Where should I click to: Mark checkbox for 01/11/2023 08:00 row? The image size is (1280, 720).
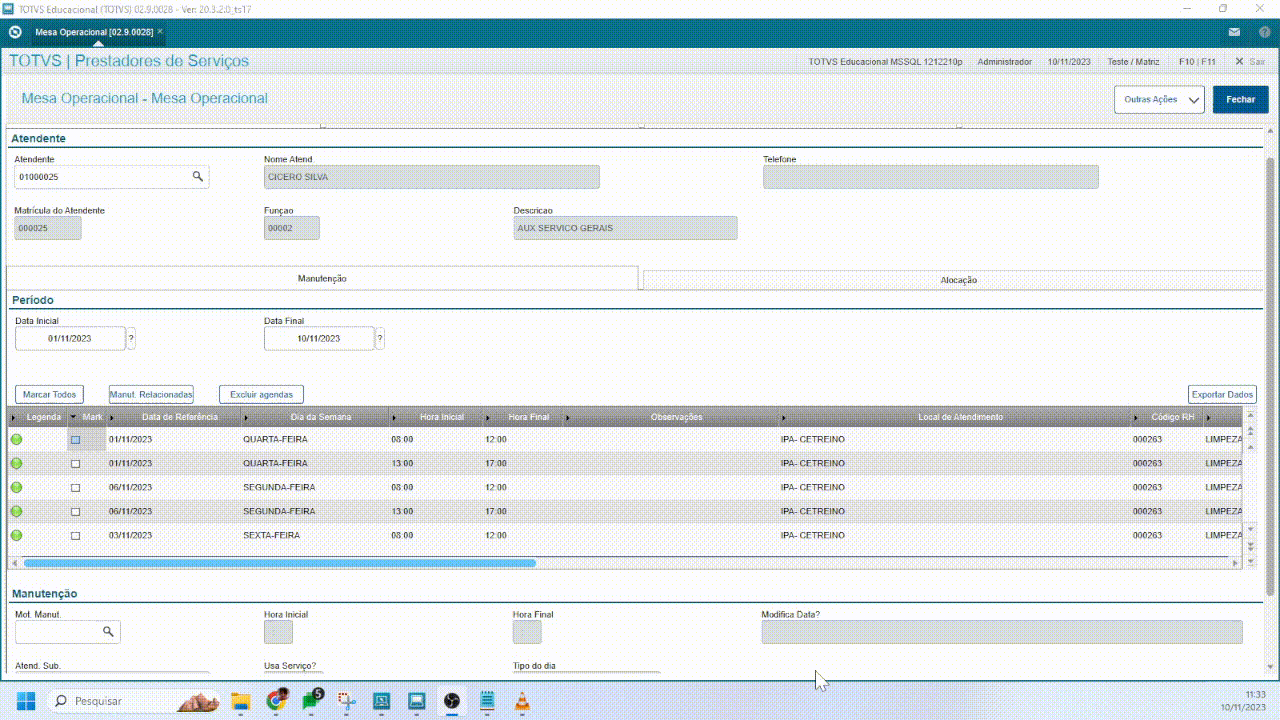pyautogui.click(x=75, y=440)
